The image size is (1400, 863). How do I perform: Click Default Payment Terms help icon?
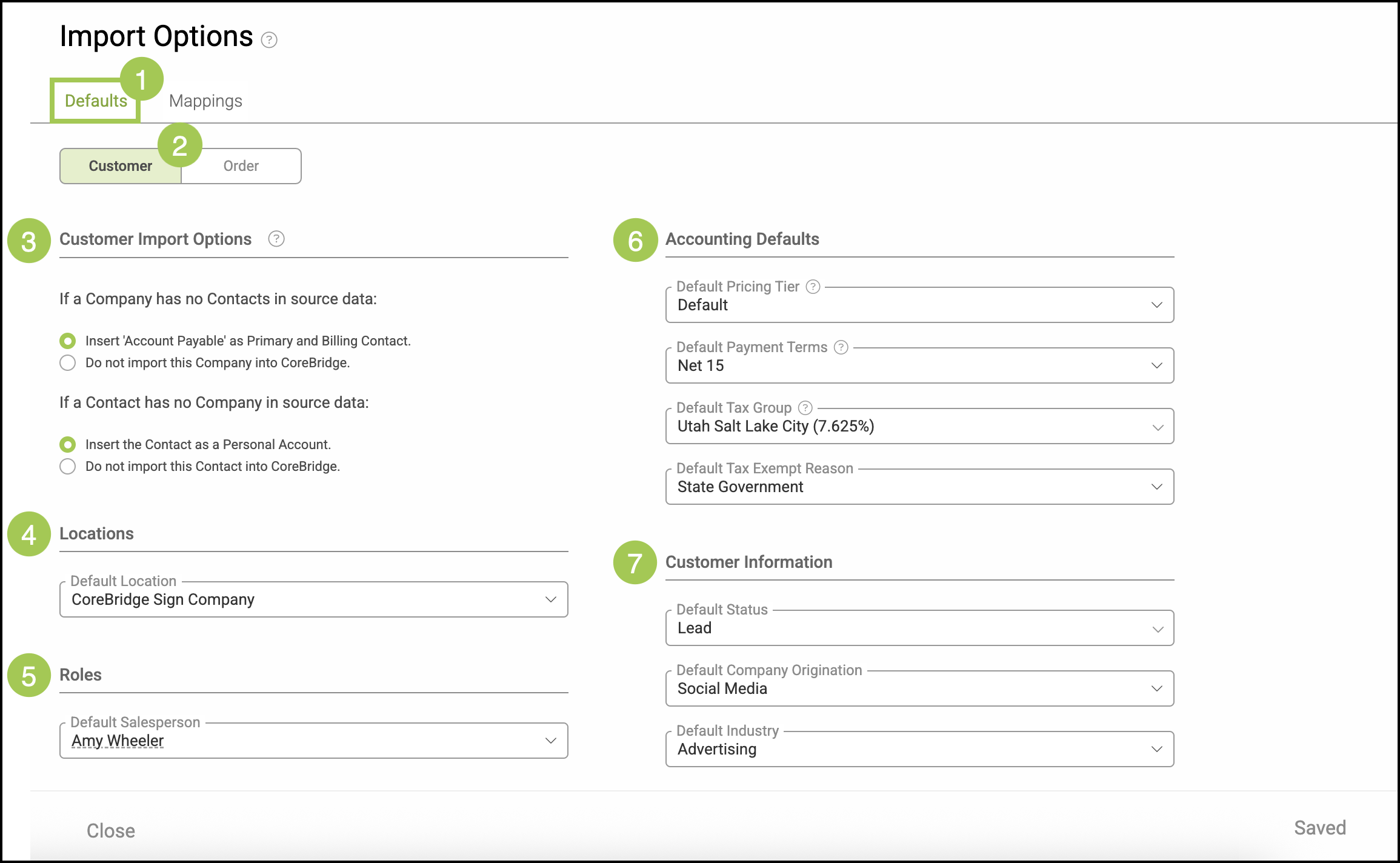click(841, 347)
